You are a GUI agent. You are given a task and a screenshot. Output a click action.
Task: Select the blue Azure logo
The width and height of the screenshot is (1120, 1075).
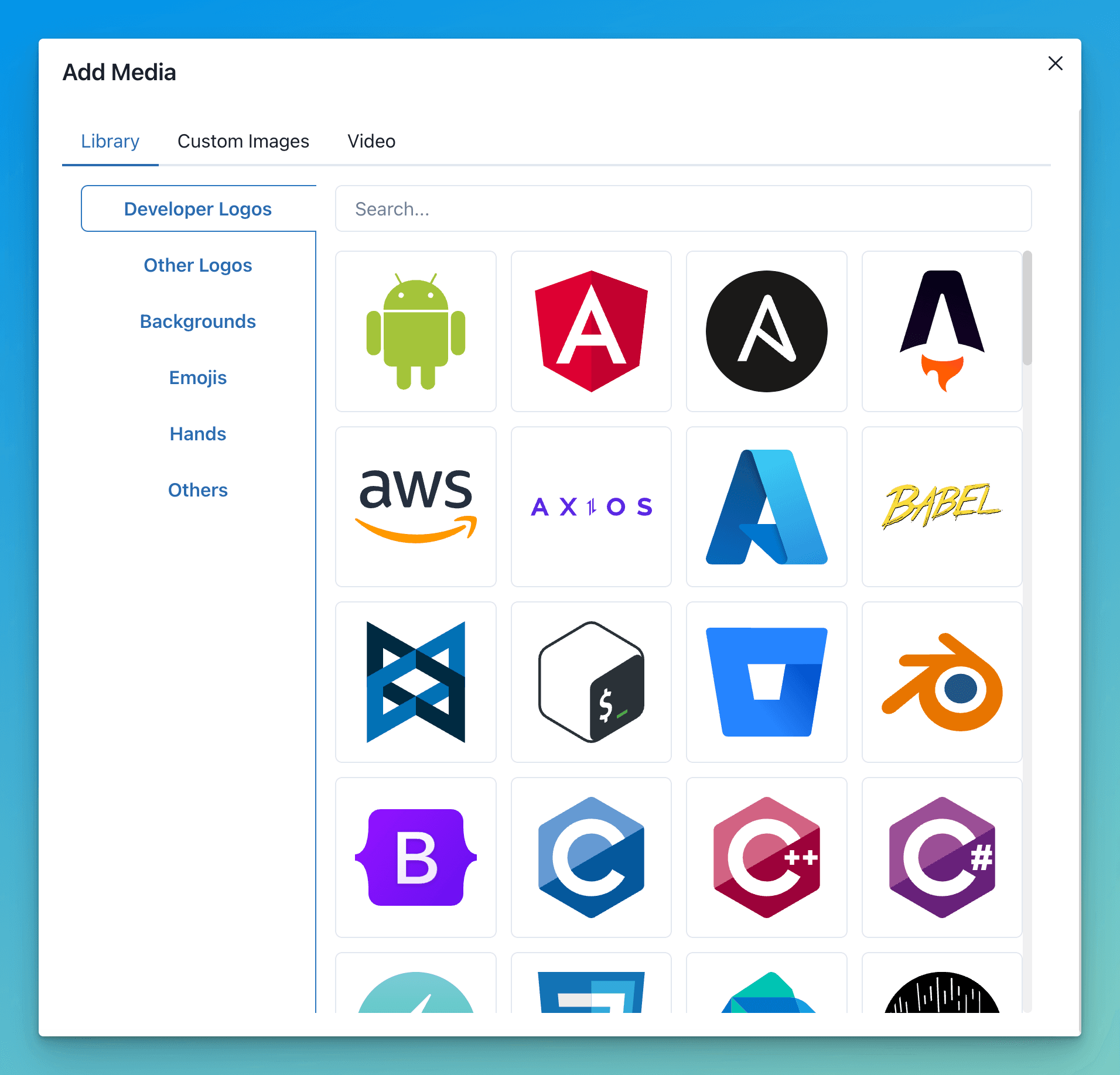point(766,506)
